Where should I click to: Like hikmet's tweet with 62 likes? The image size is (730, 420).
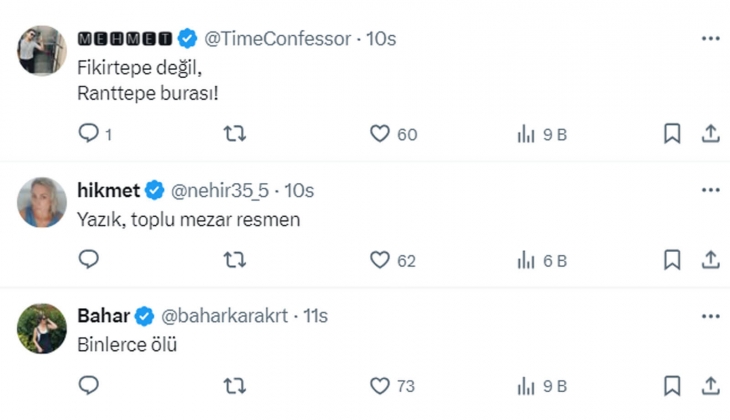tap(380, 260)
